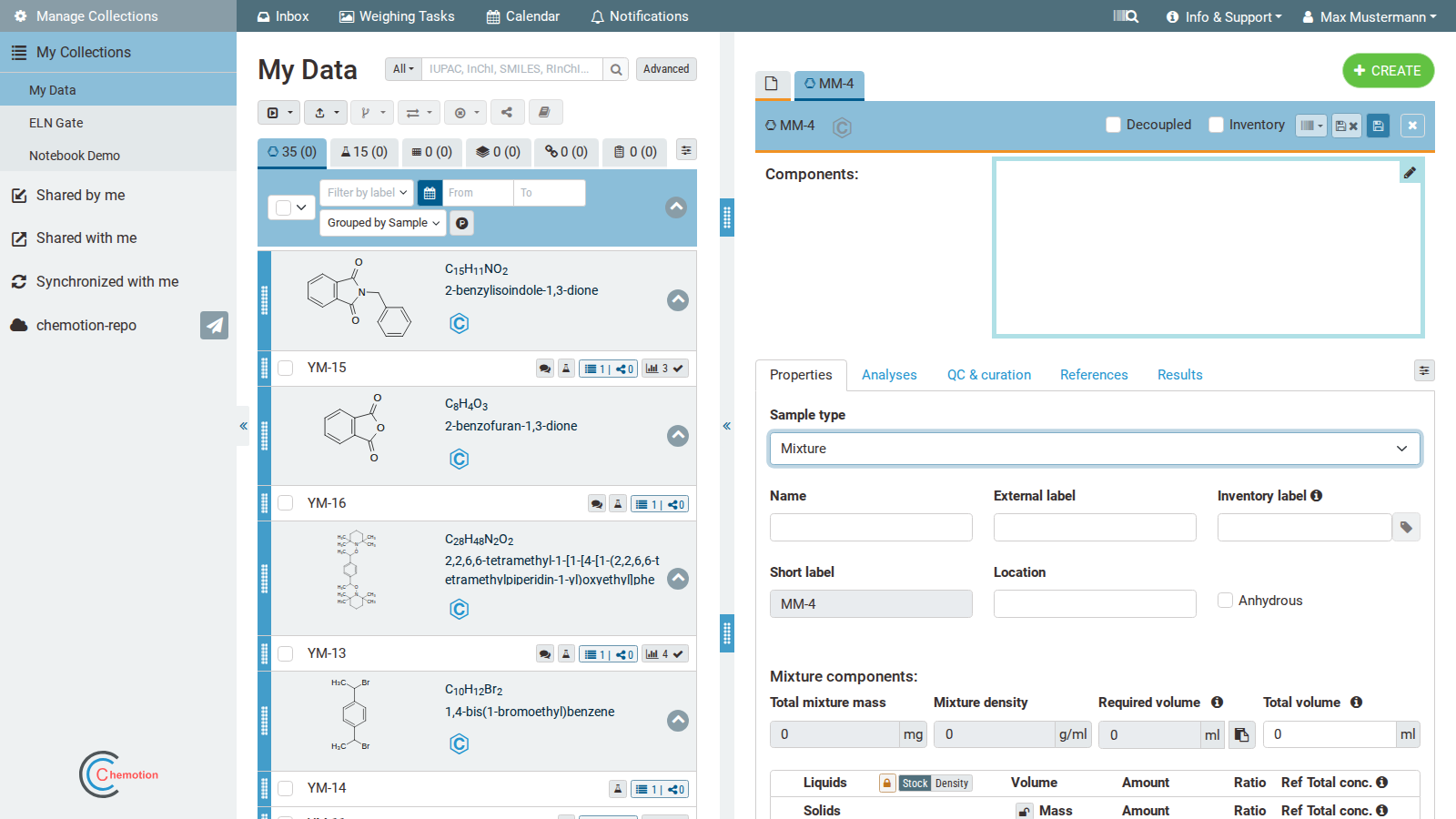Click the Advanced search button
Screen dimensions: 1456x819
(666, 69)
